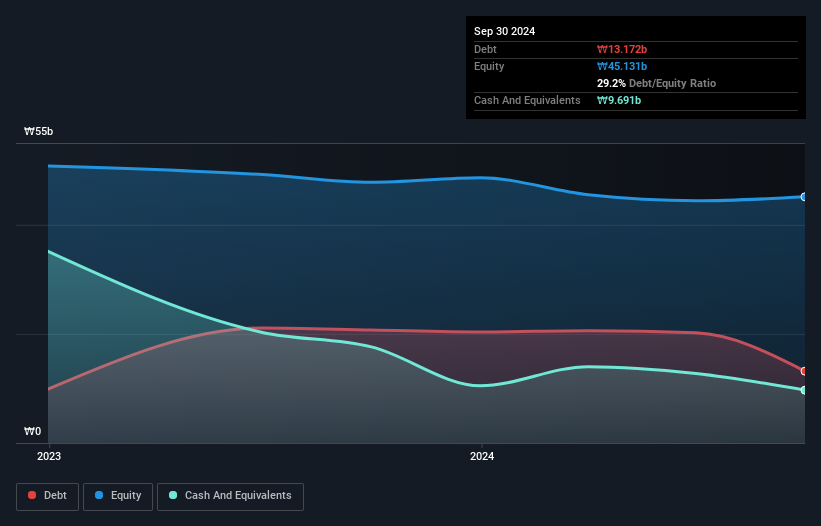Click the Equity data point at chart end

click(804, 197)
